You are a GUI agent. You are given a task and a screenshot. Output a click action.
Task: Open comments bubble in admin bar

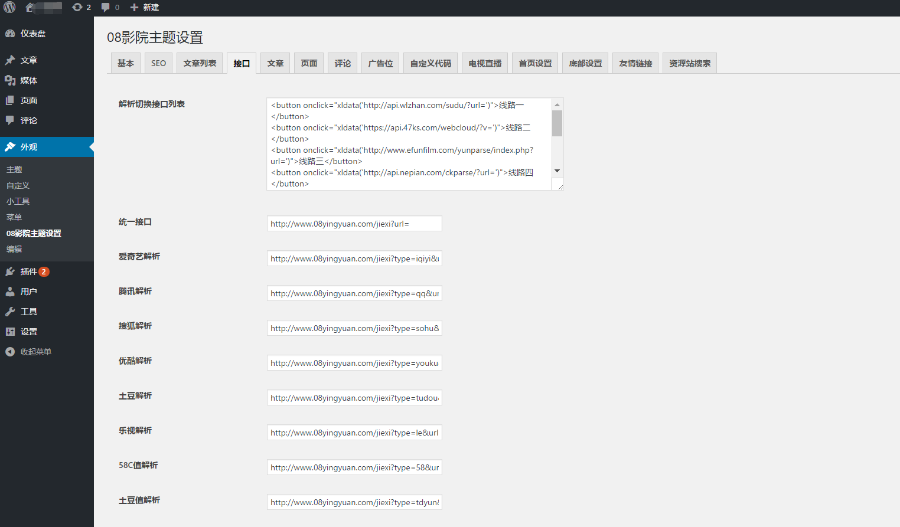110,7
